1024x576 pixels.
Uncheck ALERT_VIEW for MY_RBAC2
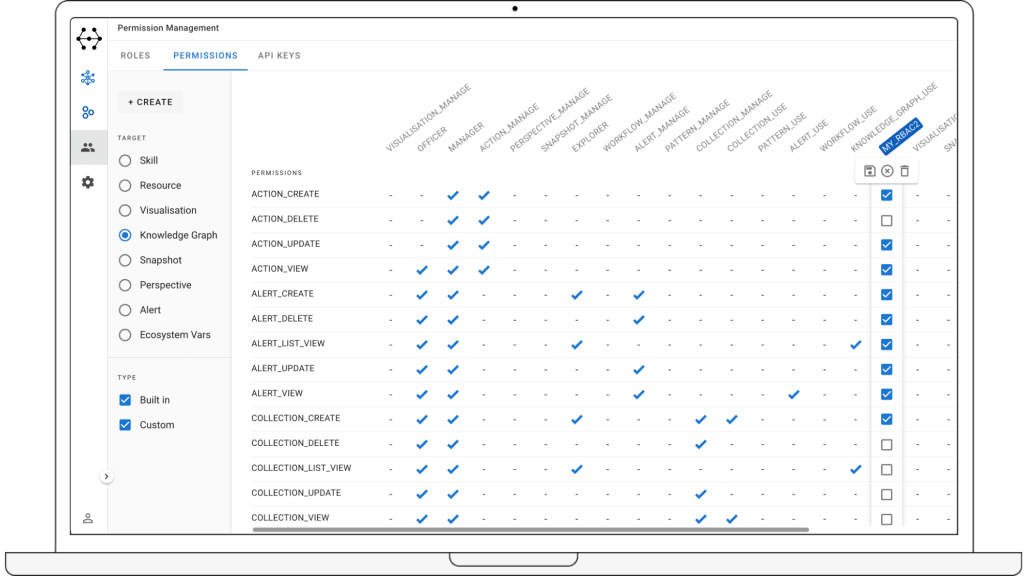(886, 394)
